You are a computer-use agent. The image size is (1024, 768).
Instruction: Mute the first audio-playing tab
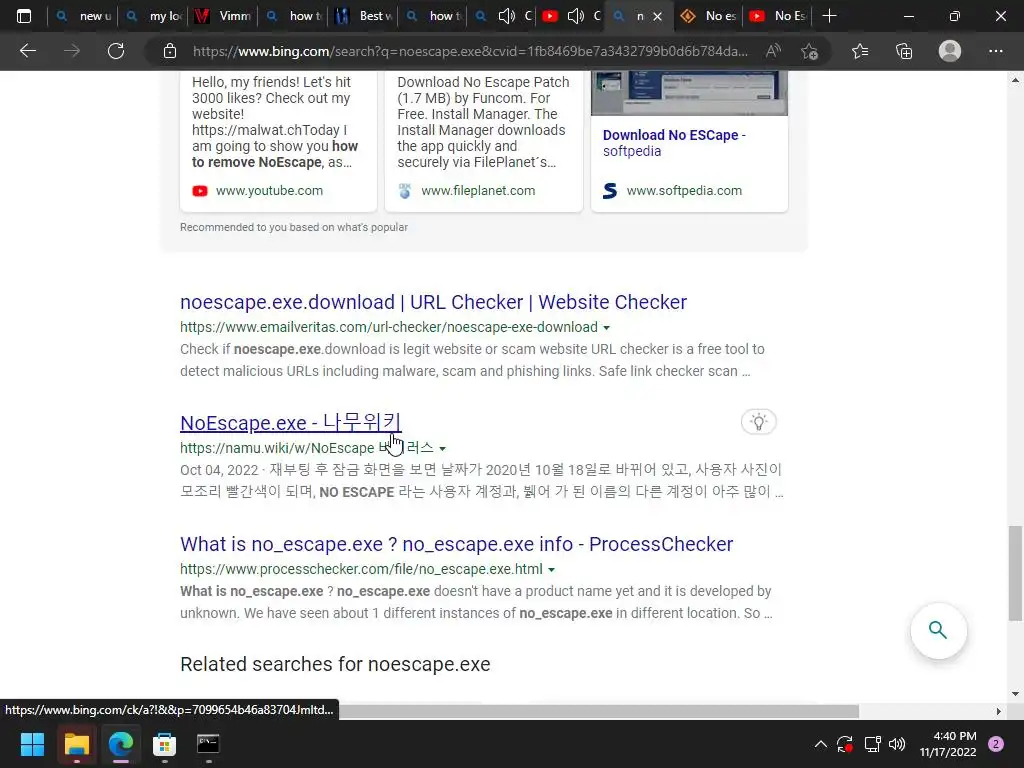[507, 16]
